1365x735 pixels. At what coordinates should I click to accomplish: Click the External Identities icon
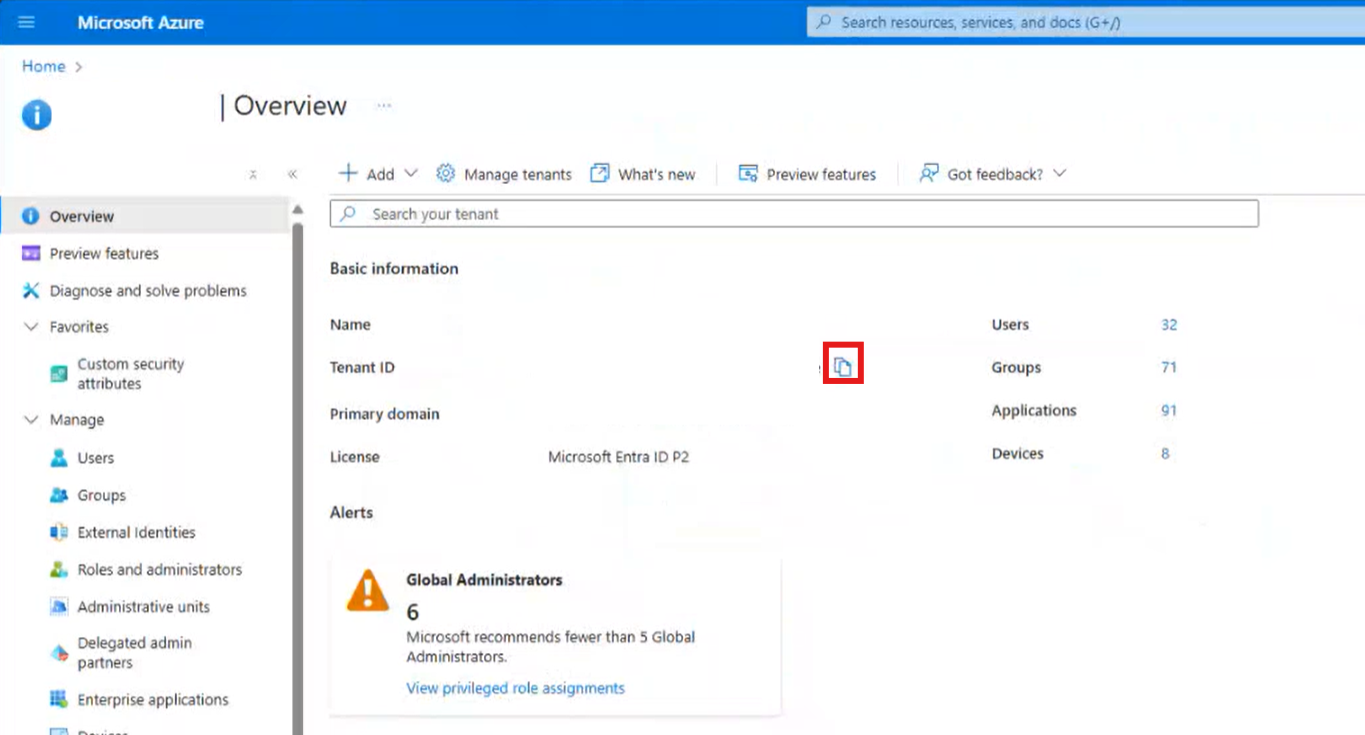[x=59, y=532]
